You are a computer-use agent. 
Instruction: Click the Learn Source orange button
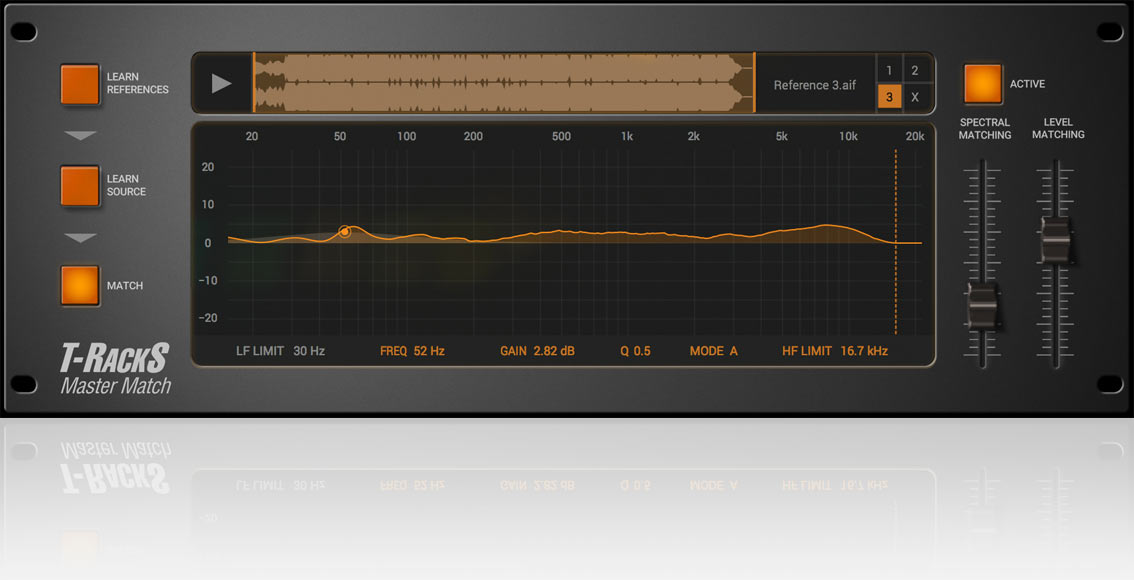coord(80,186)
